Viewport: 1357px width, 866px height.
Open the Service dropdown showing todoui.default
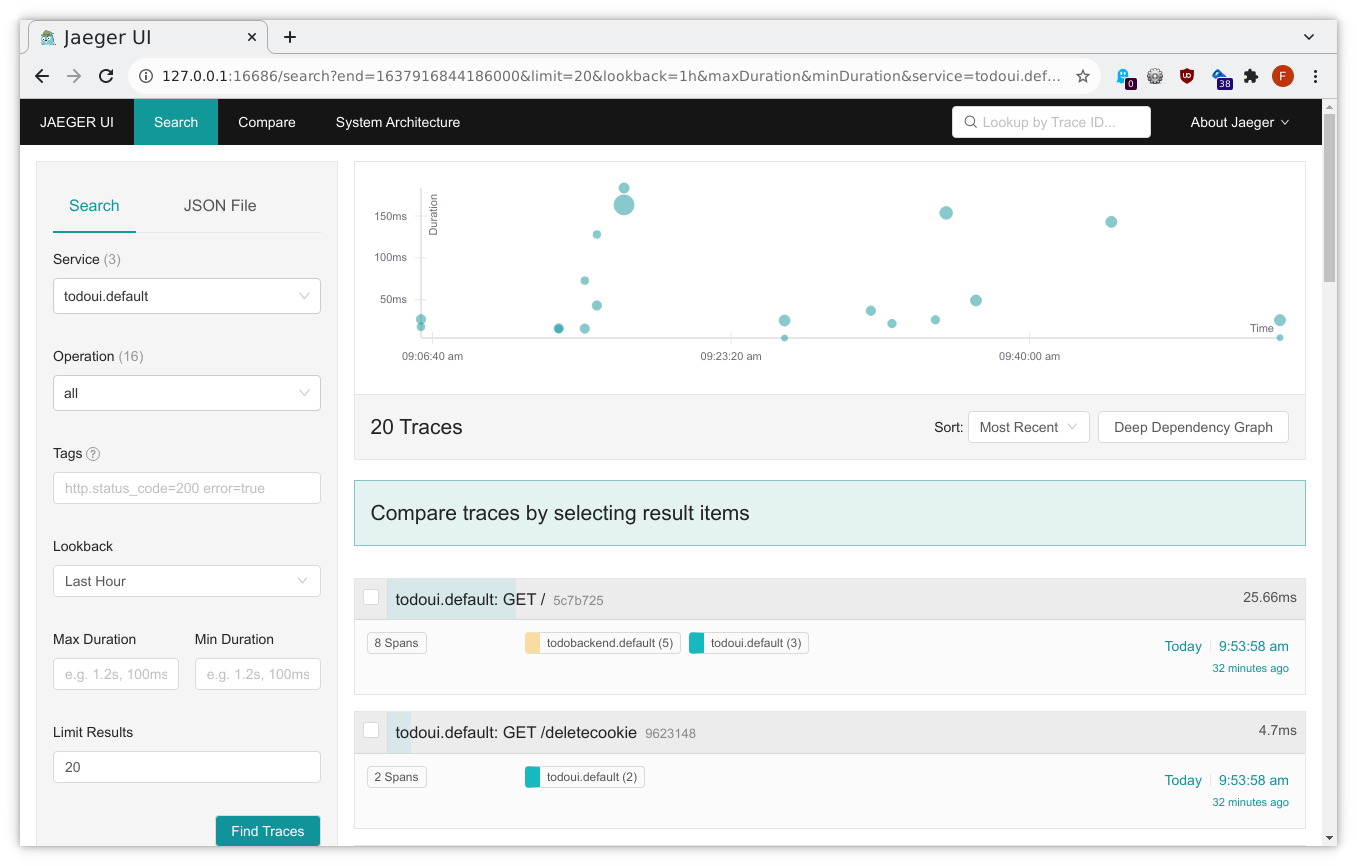186,296
